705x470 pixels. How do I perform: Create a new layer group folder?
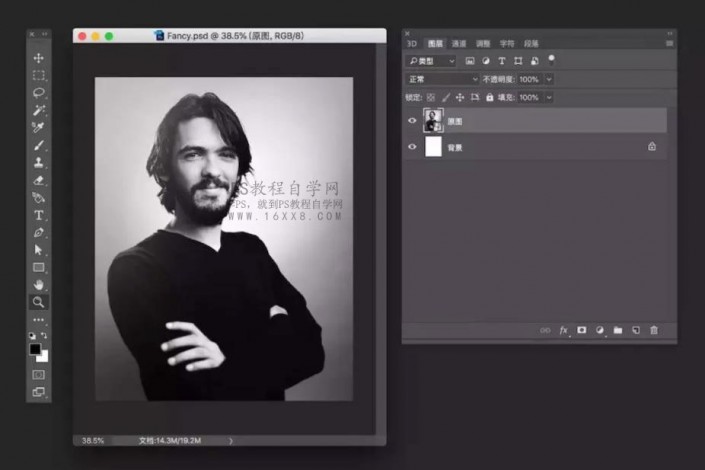click(x=618, y=330)
